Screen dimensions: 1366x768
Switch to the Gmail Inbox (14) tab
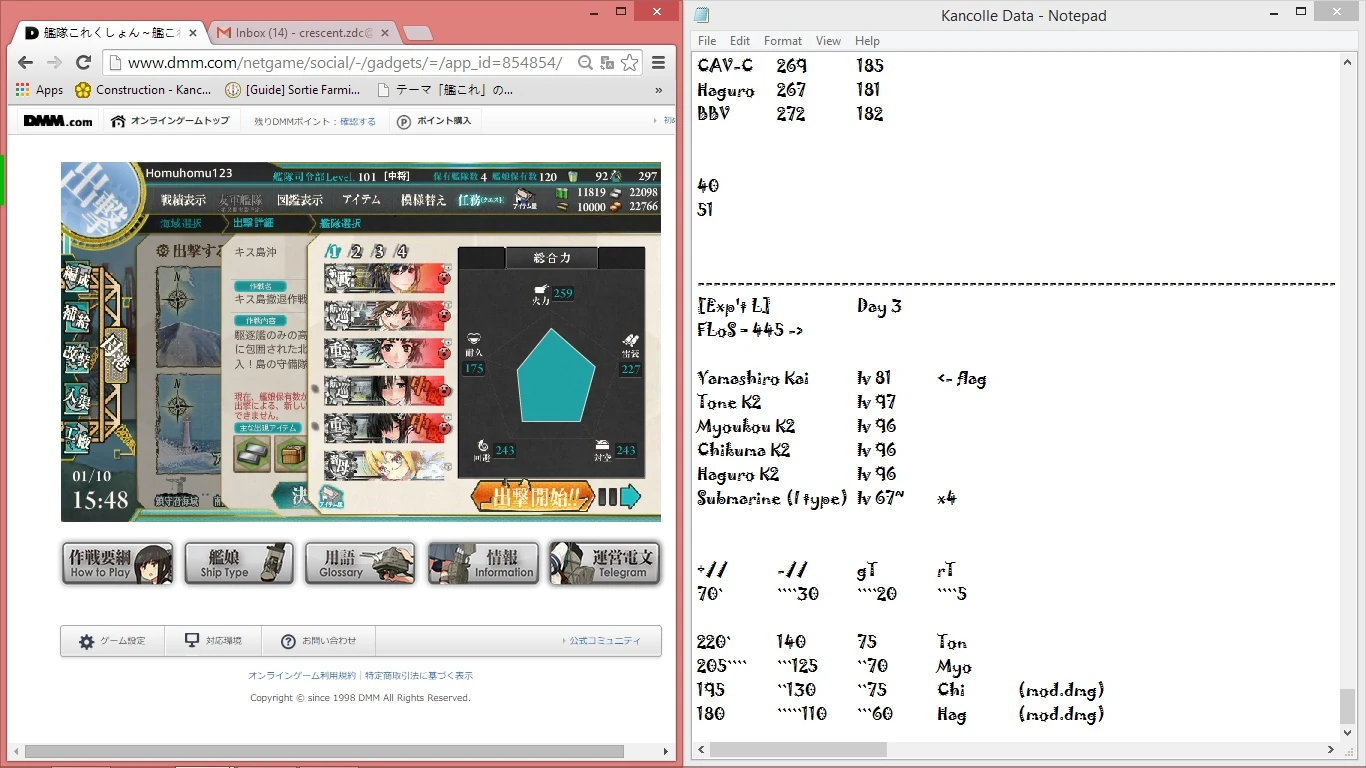pyautogui.click(x=304, y=33)
